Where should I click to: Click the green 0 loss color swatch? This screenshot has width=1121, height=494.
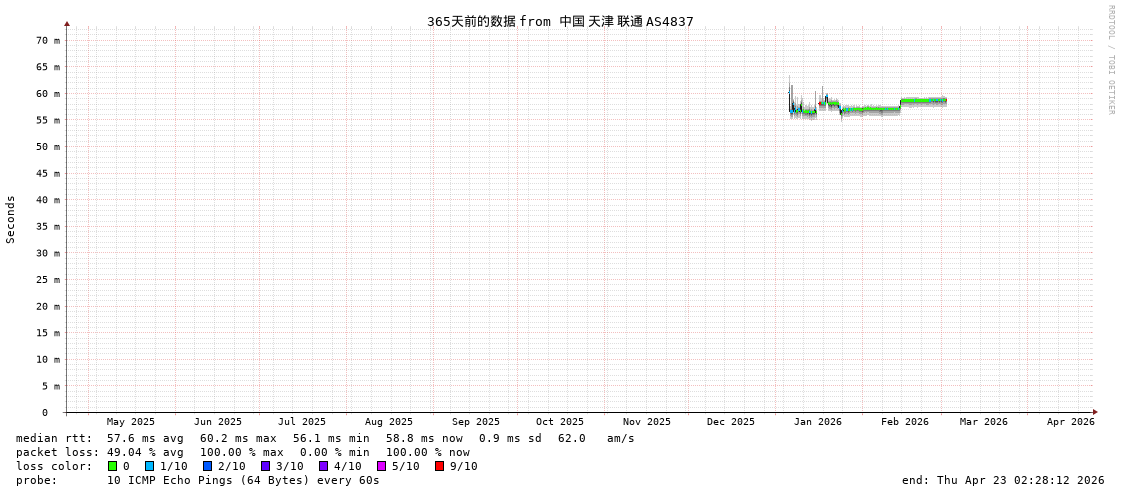[112, 466]
